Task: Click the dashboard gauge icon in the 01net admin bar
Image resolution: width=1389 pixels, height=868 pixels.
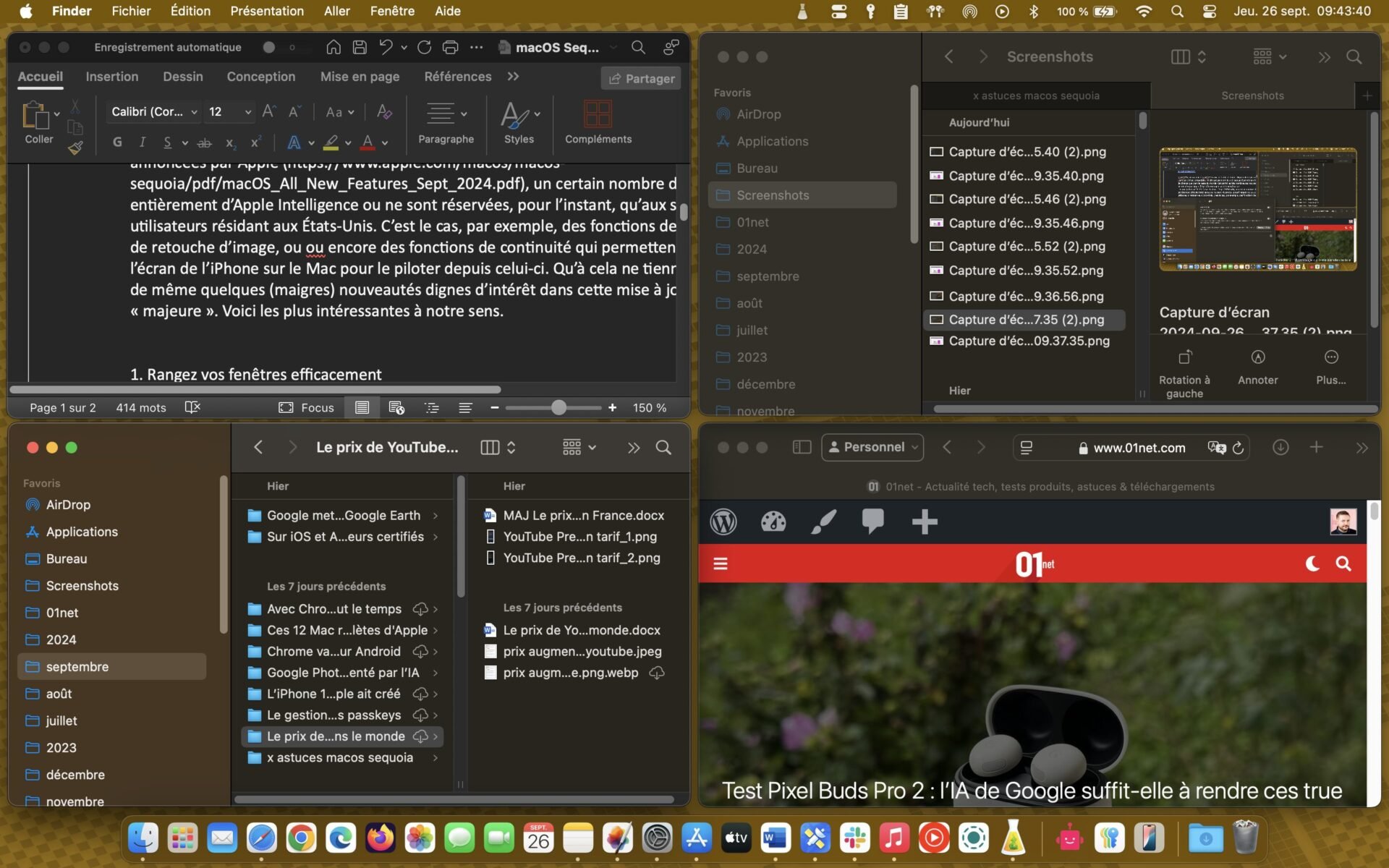Action: 773,522
